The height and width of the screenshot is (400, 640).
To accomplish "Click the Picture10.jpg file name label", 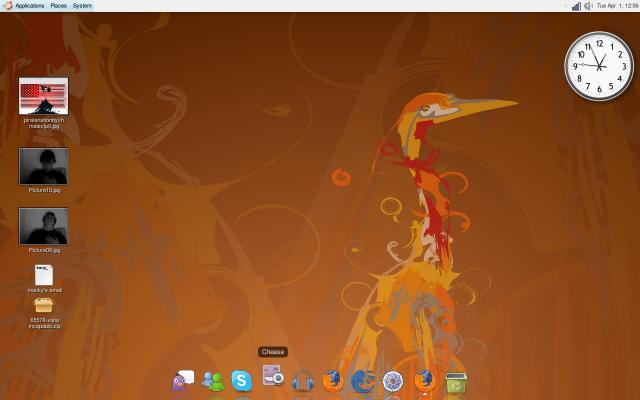I will click(x=44, y=190).
